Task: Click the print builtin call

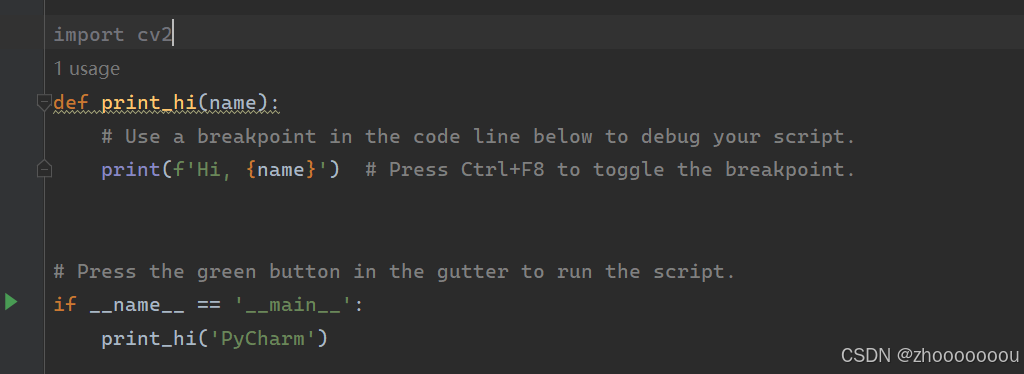Action: coord(131,170)
